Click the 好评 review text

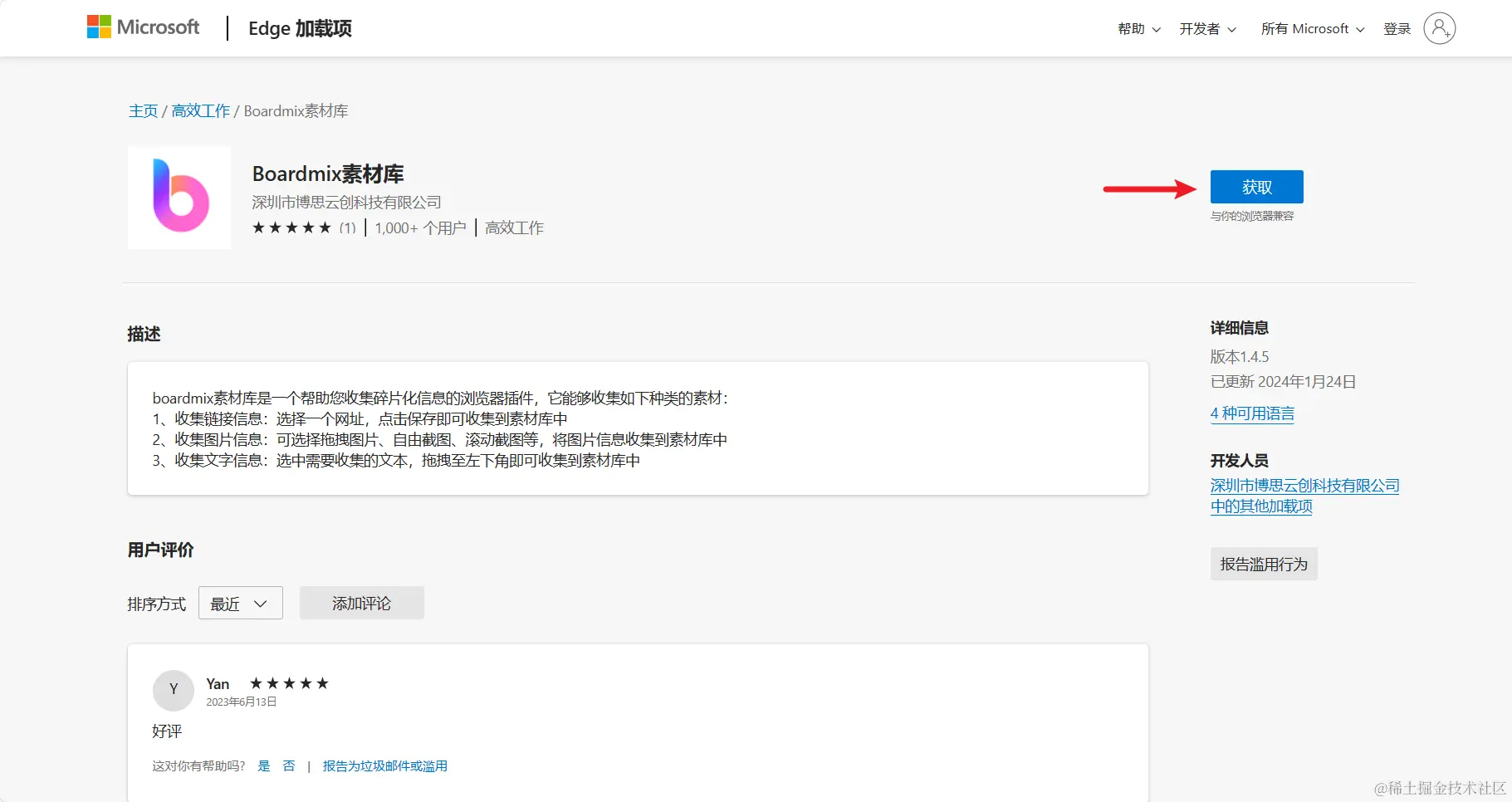coord(167,731)
